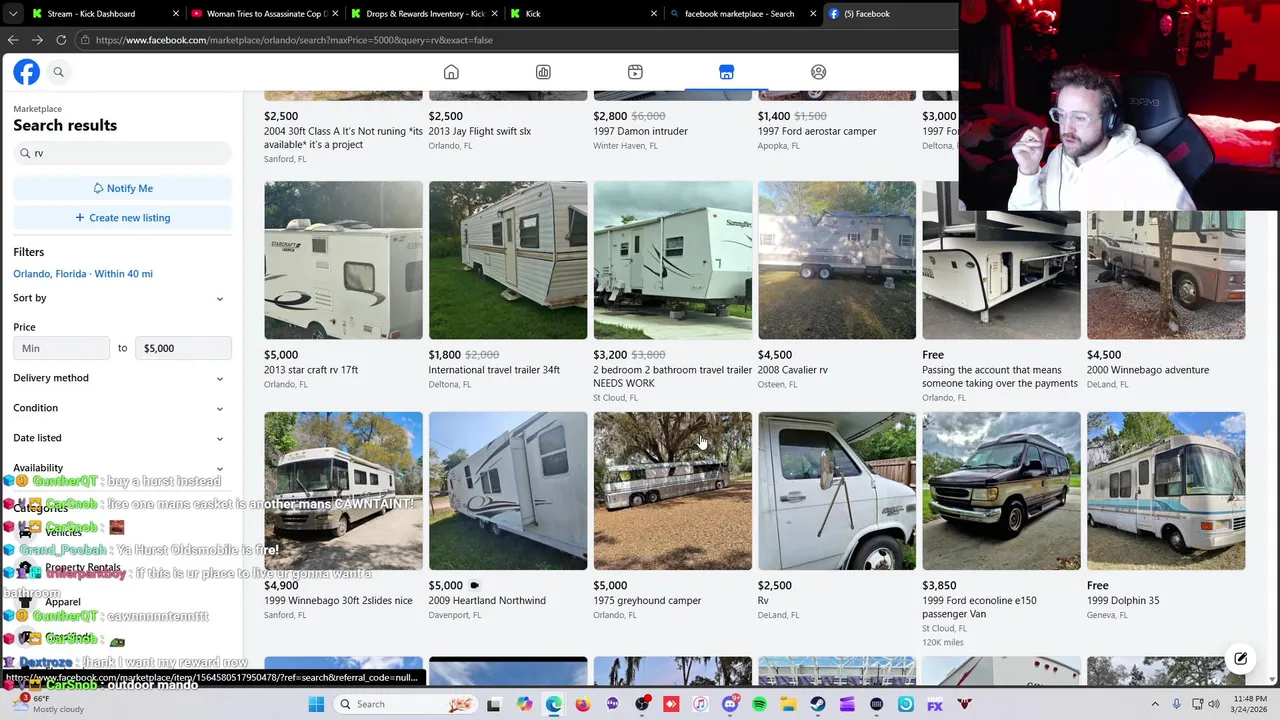
Task: Open the Reels video tab icon
Action: [635, 72]
